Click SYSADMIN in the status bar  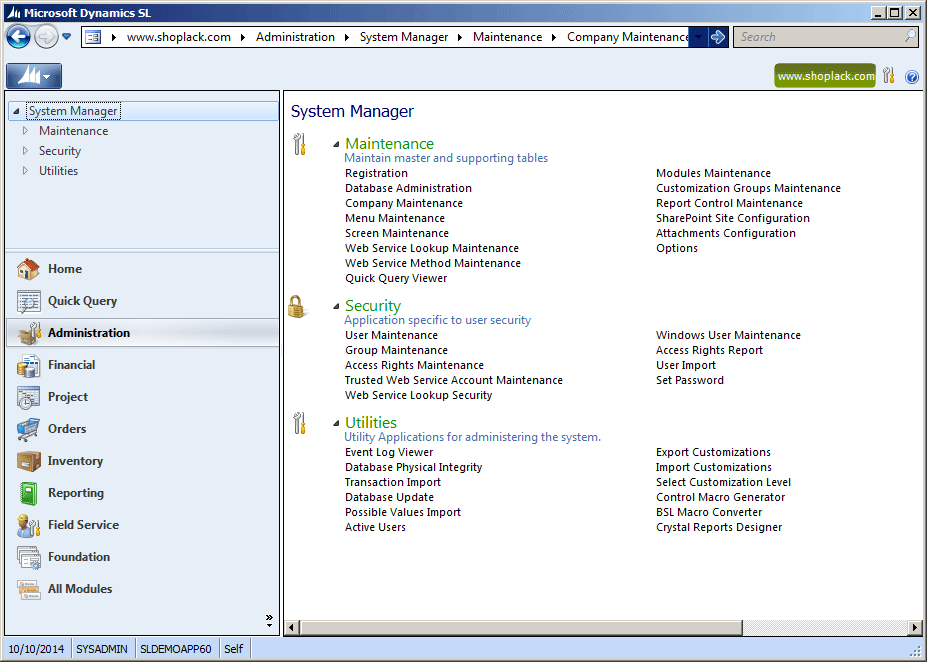pyautogui.click(x=102, y=649)
